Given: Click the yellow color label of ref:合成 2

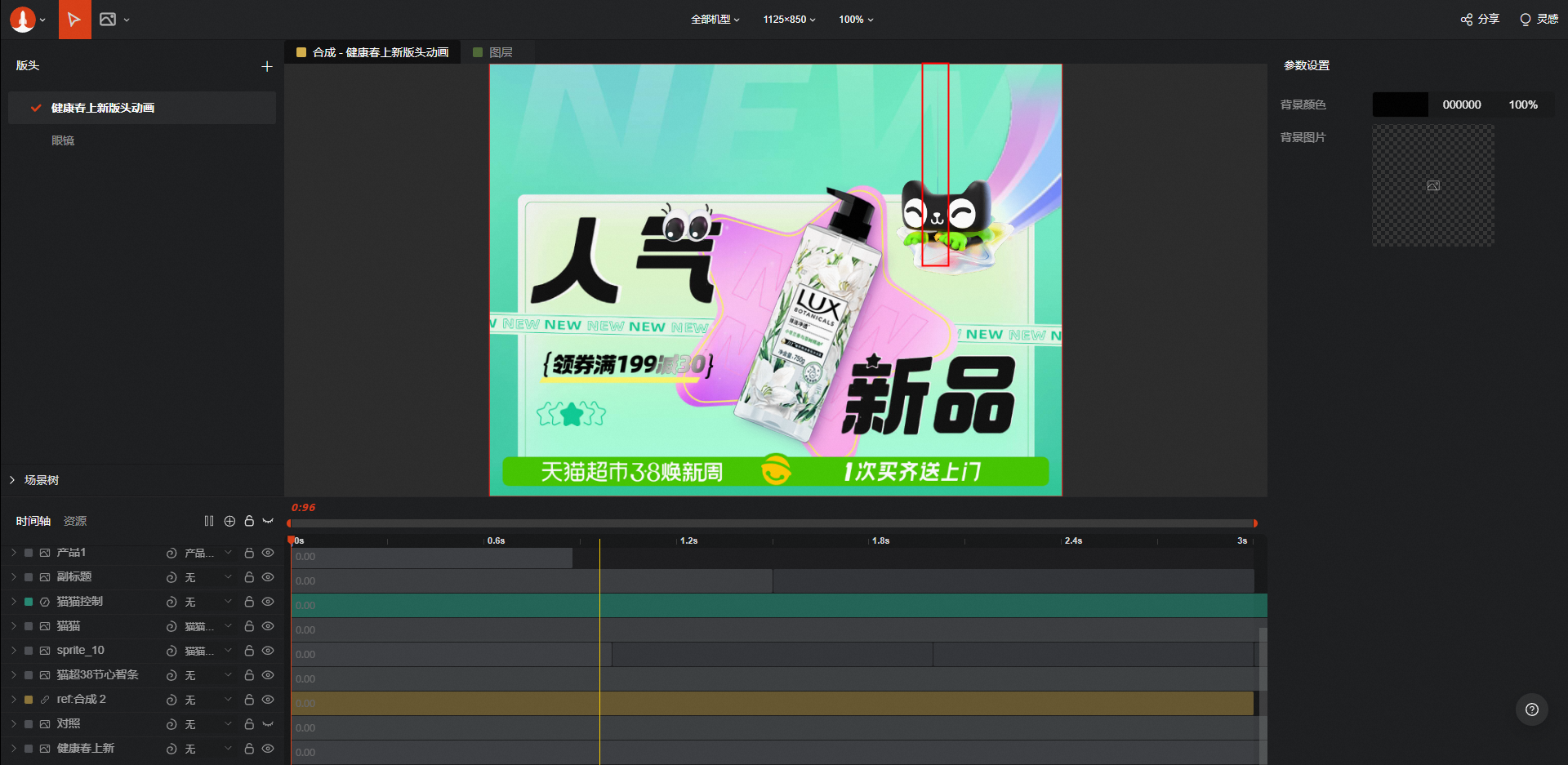Looking at the screenshot, I should 29,700.
